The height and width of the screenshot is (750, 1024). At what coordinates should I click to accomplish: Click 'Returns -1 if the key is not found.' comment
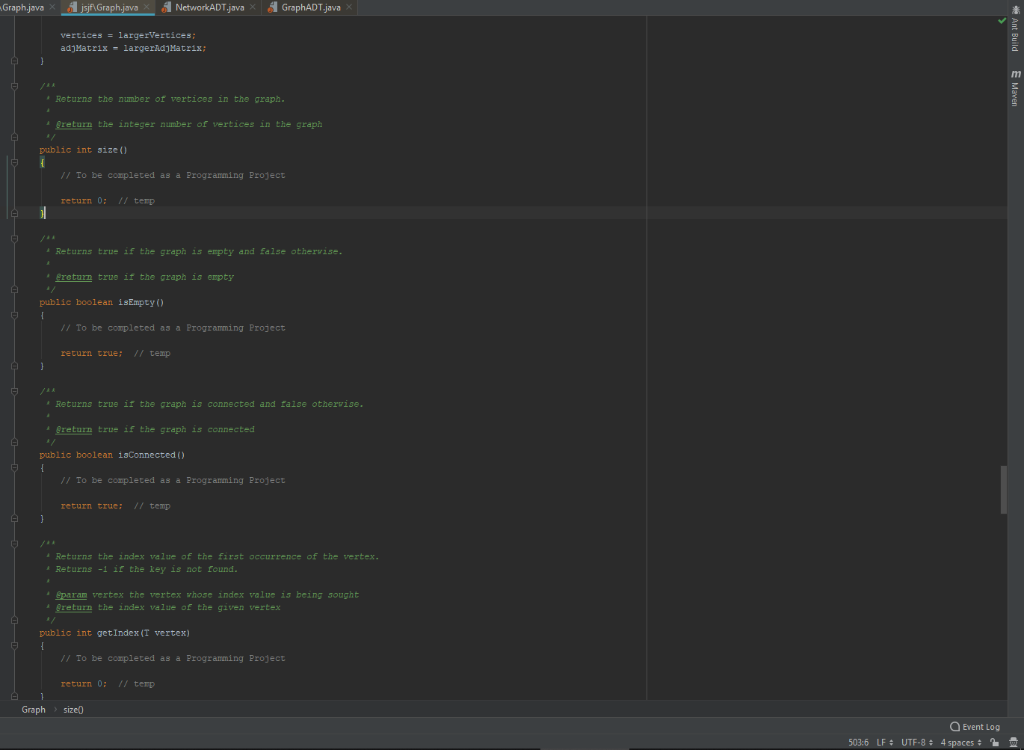147,570
